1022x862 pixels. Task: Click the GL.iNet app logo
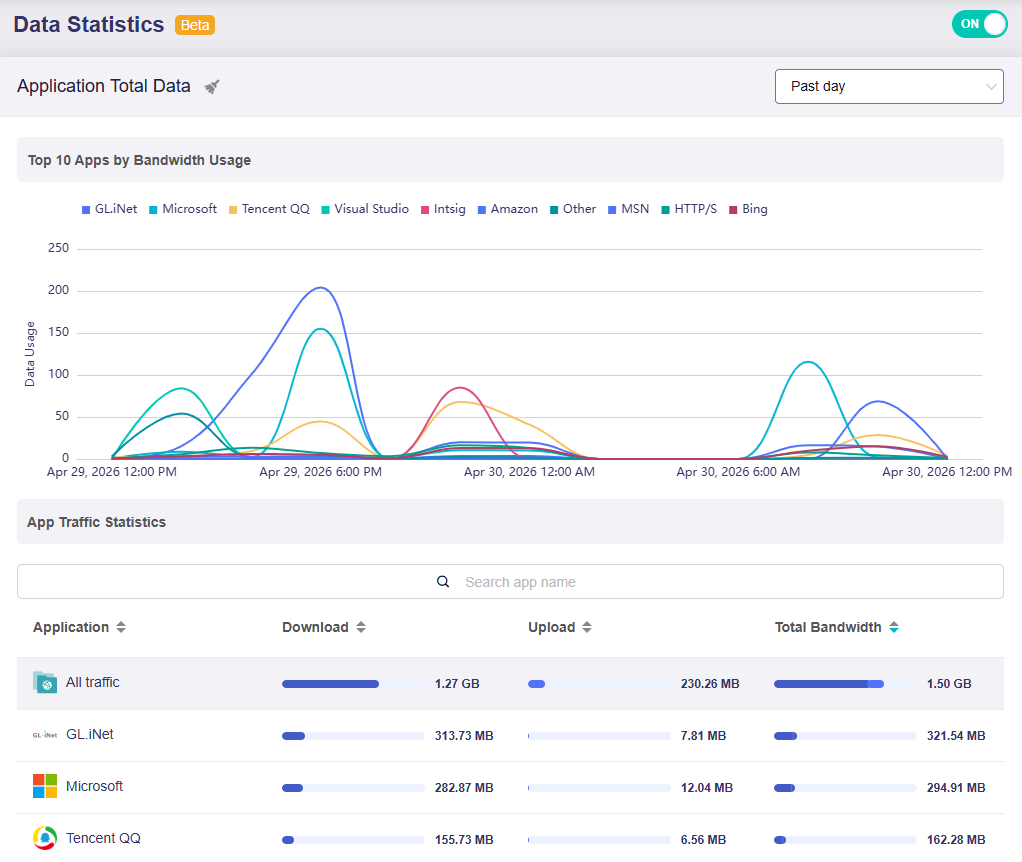(x=45, y=735)
